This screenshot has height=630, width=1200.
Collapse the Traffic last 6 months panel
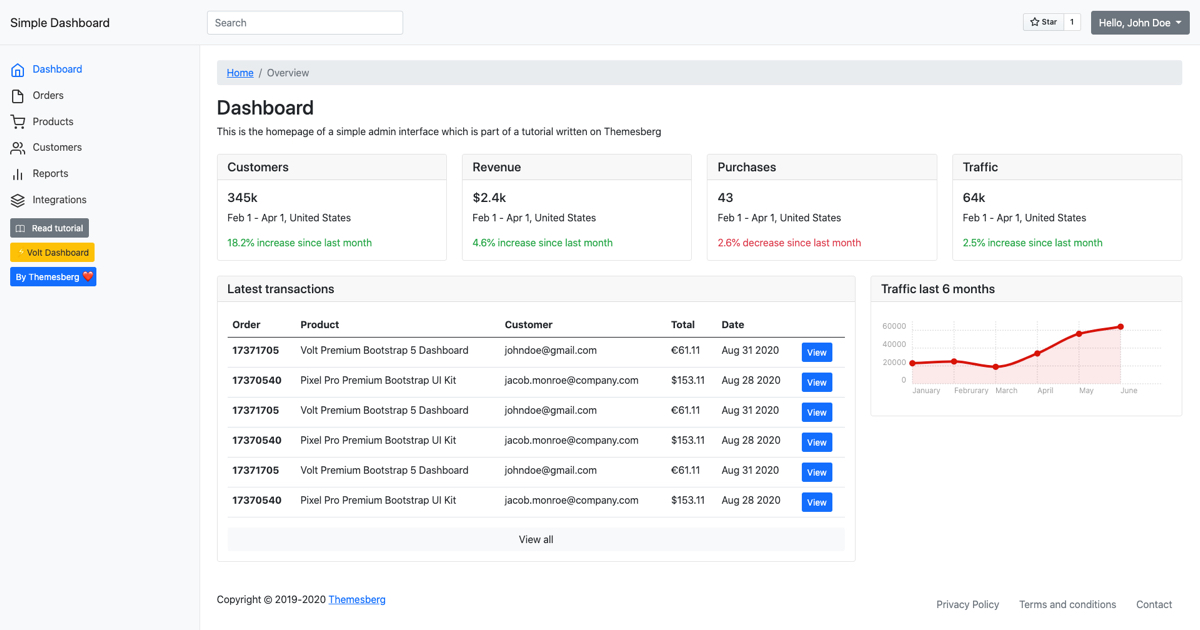coord(1026,289)
